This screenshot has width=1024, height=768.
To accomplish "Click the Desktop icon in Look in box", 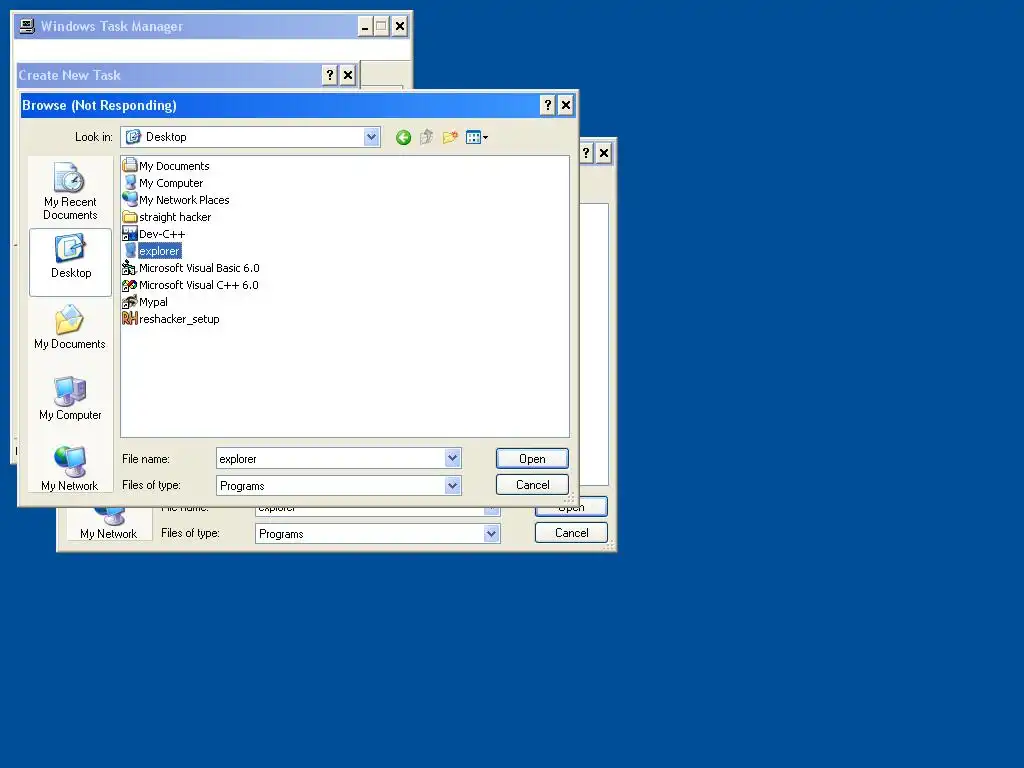I will coord(133,136).
